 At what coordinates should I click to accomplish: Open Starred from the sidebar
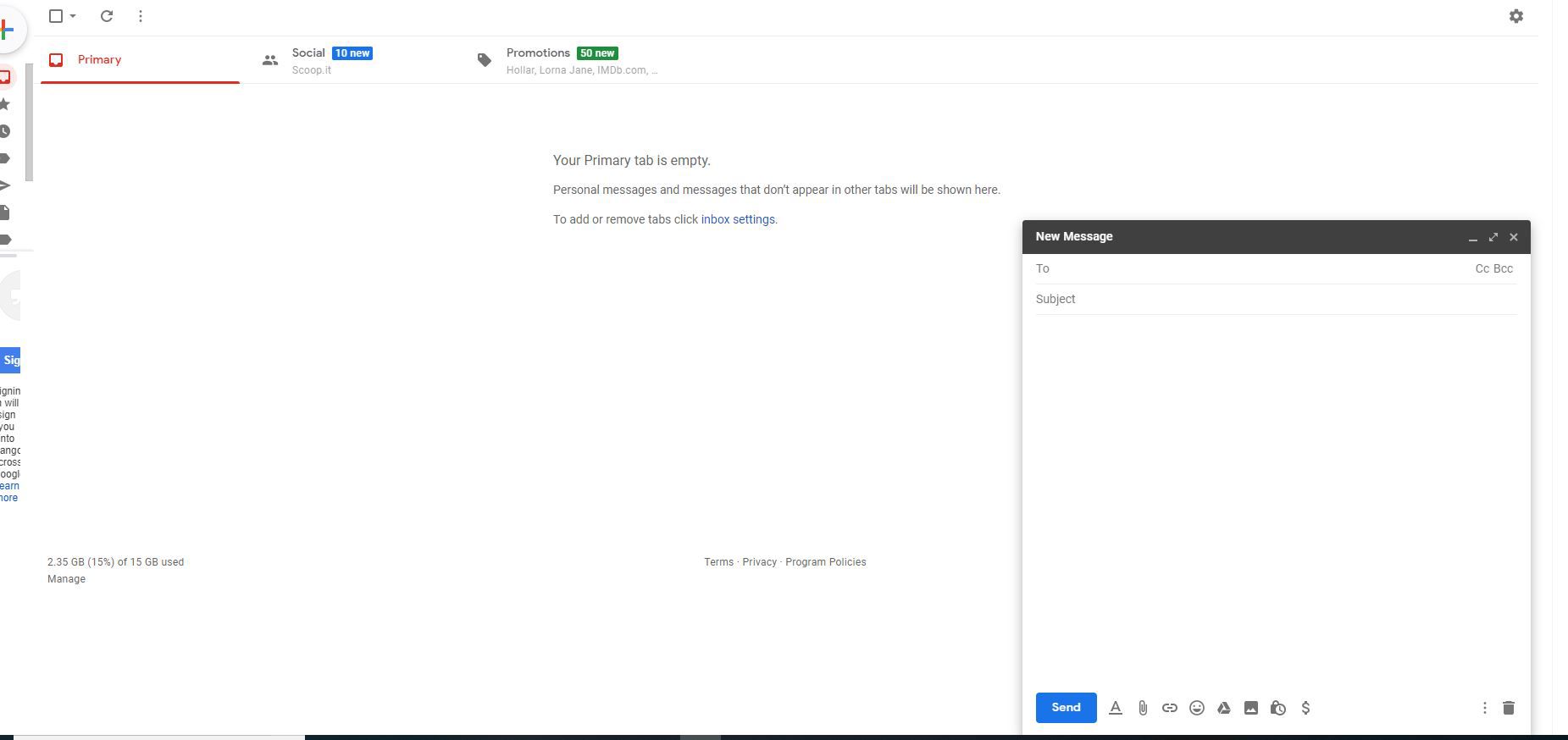(x=5, y=104)
